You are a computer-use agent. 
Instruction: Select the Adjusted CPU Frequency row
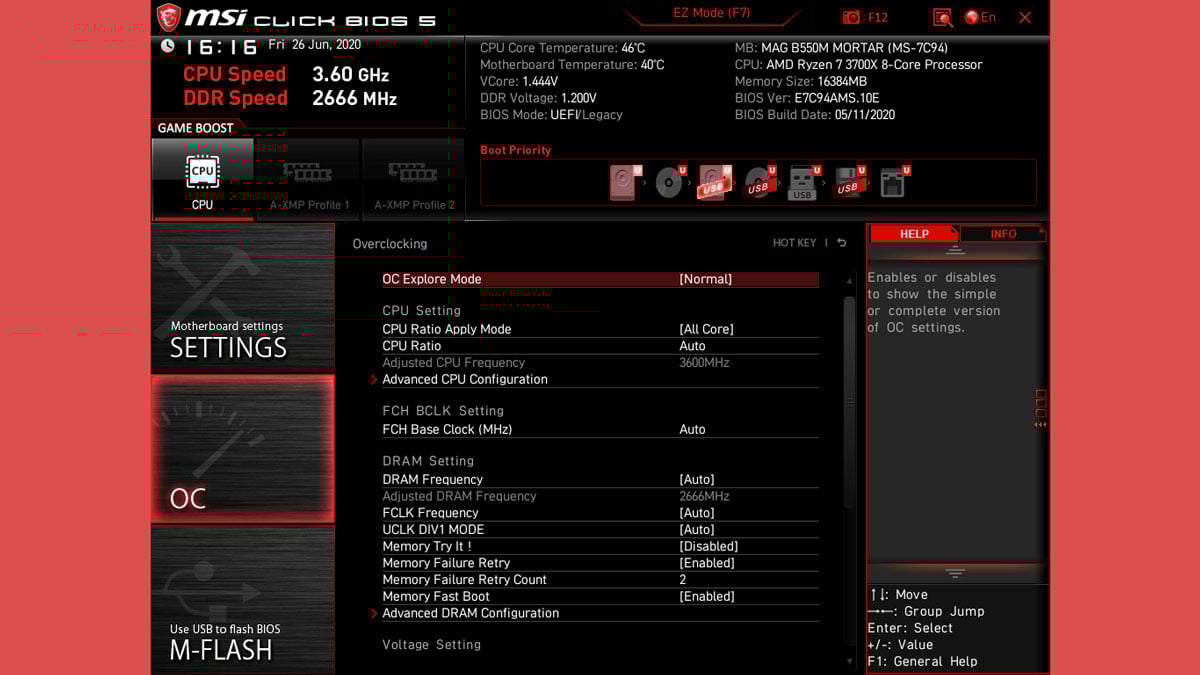(x=600, y=363)
